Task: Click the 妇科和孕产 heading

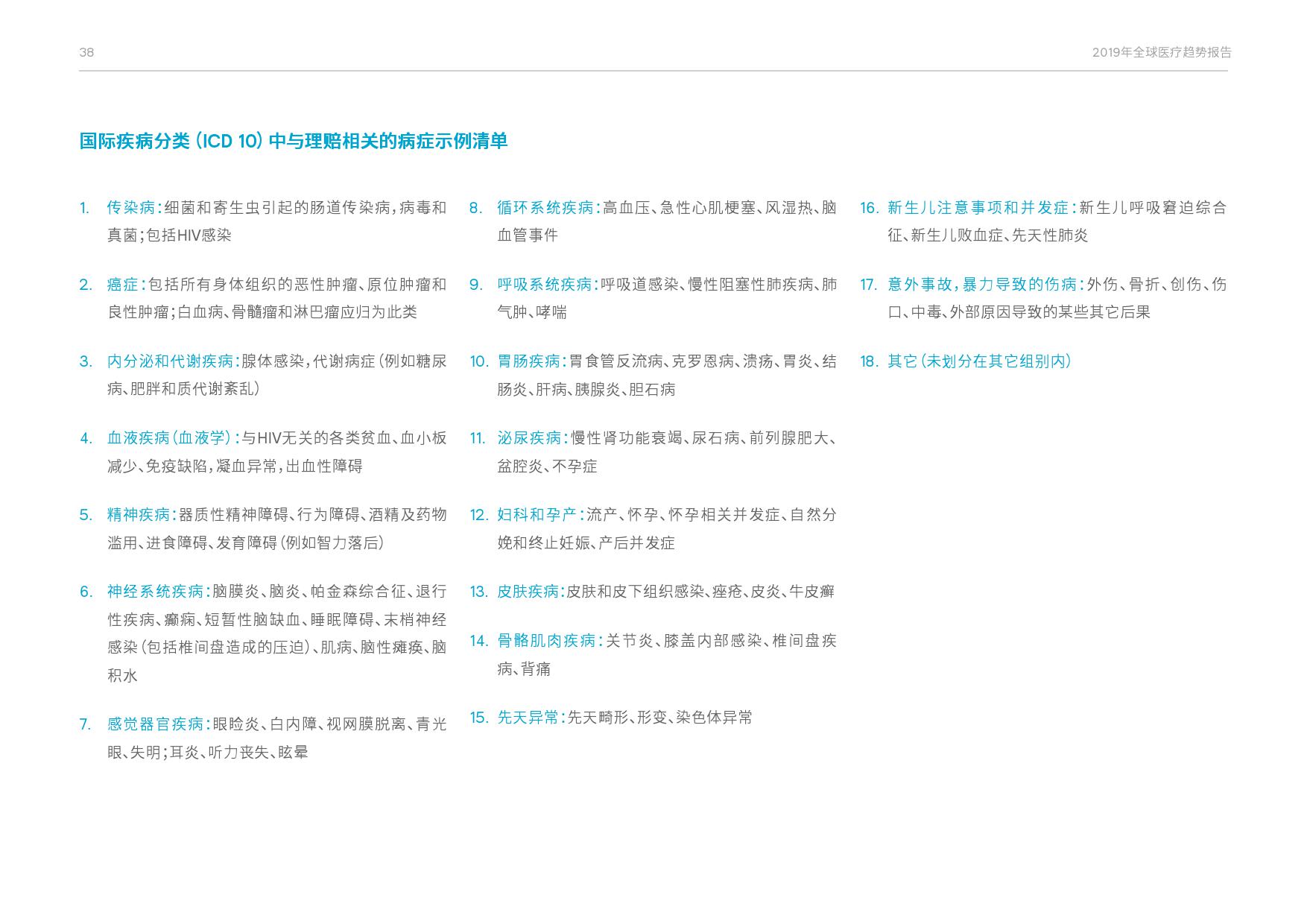Action: pos(537,515)
